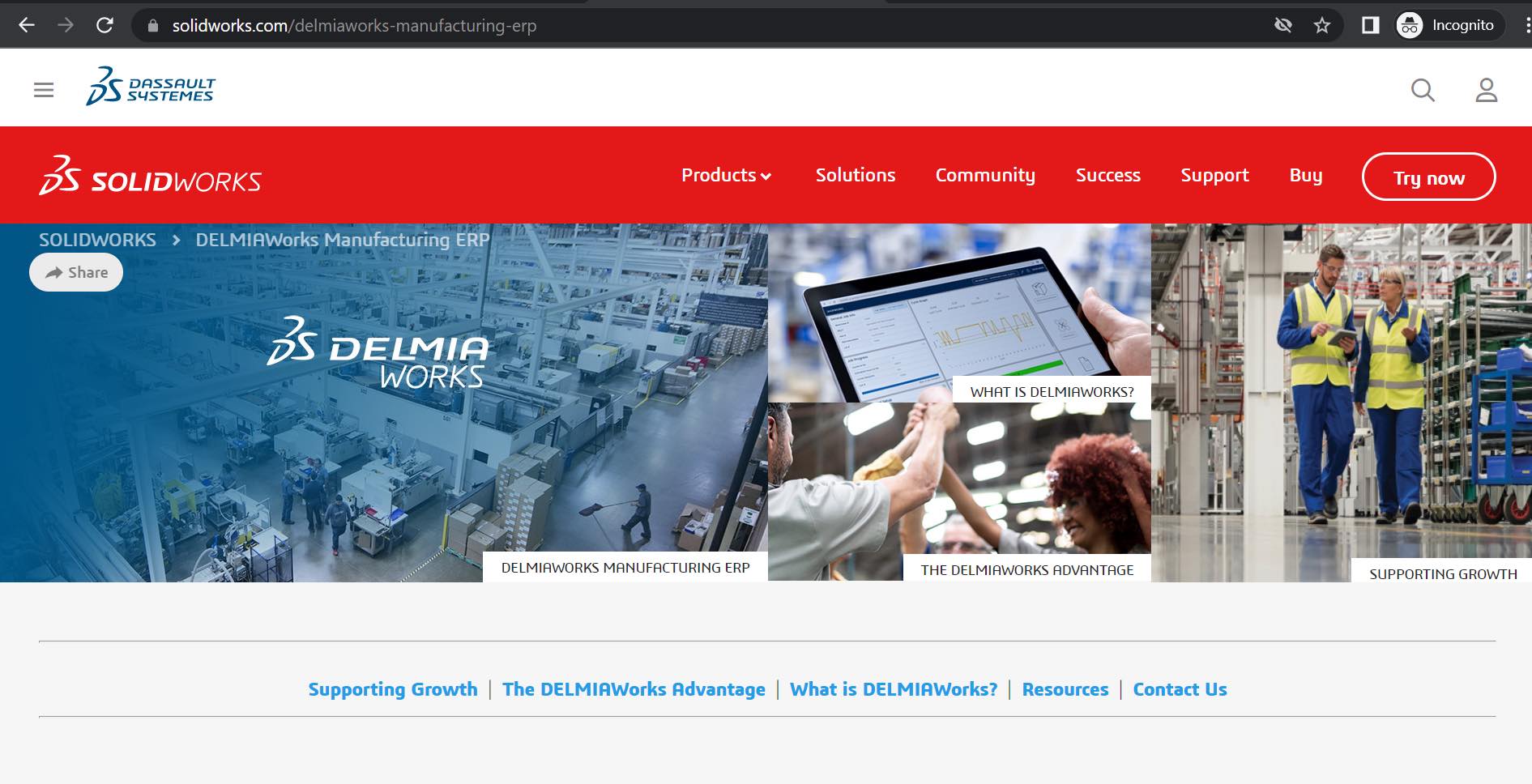Open the DELMIAWORKS MANUFACTURING ERP factory tile
Image resolution: width=1532 pixels, height=784 pixels.
[x=384, y=403]
